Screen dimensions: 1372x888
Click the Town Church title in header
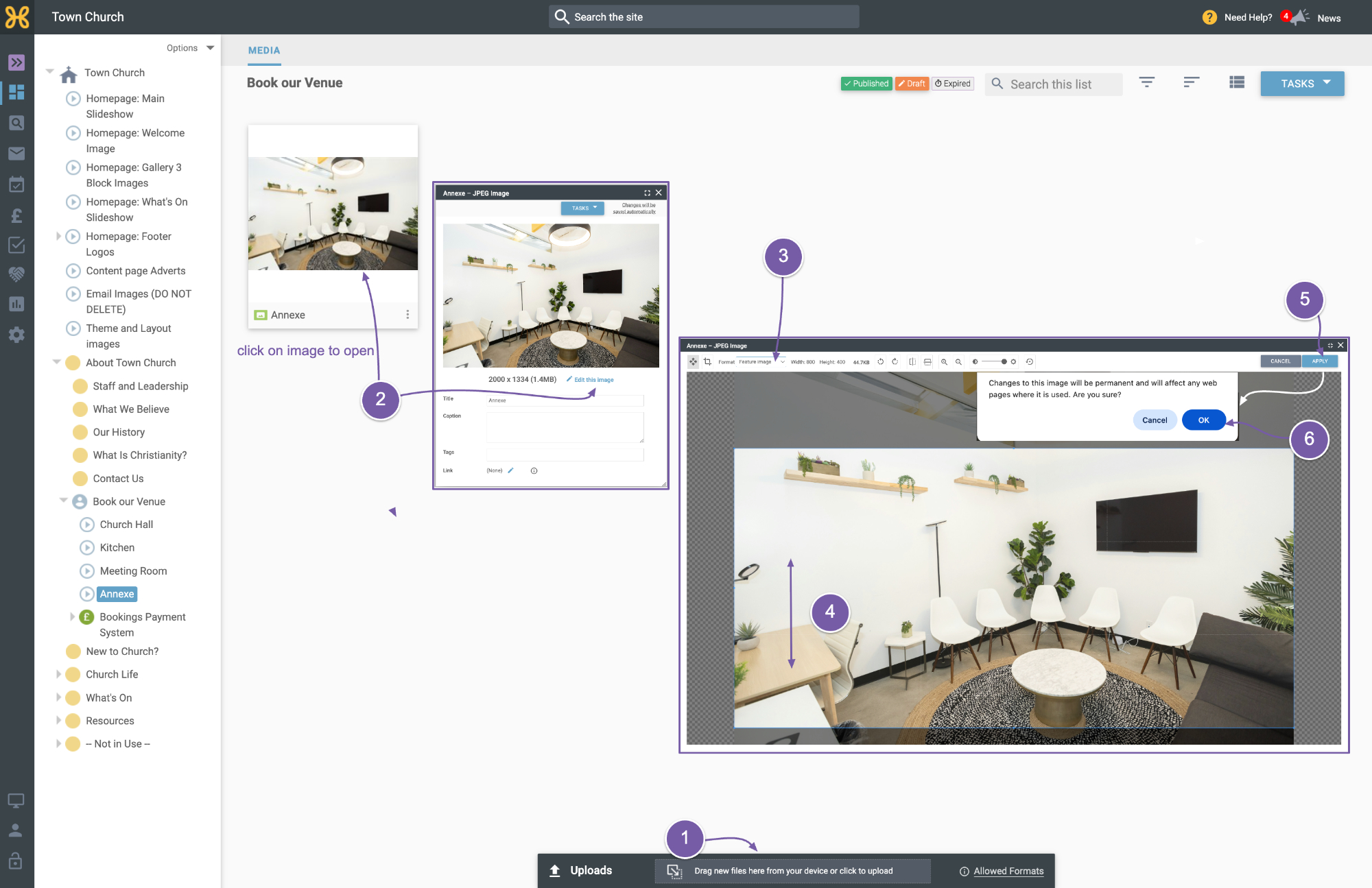point(88,17)
